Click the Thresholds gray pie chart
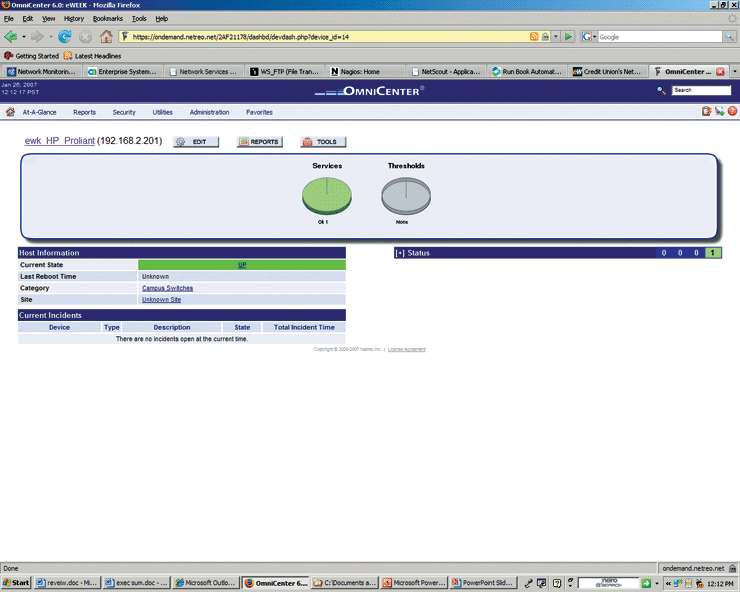The height and width of the screenshot is (592, 740). click(x=406, y=195)
